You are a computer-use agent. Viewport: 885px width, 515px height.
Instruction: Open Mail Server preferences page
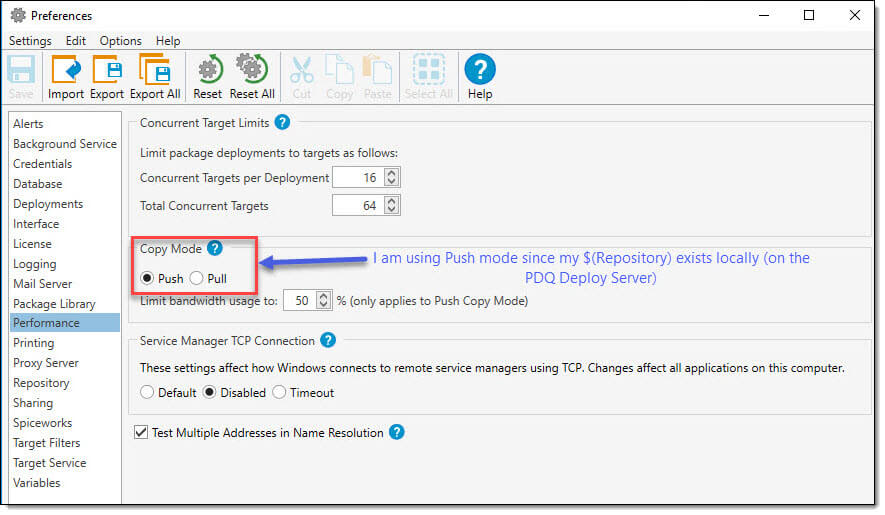tap(65, 283)
